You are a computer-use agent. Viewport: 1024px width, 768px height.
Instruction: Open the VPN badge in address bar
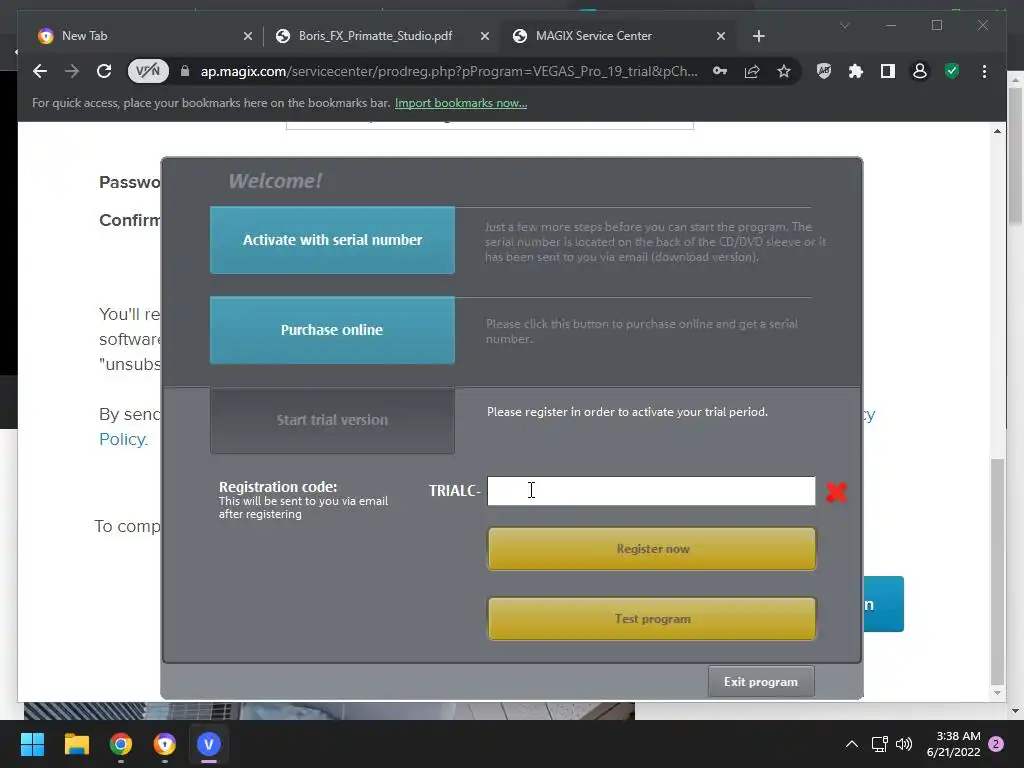point(148,71)
